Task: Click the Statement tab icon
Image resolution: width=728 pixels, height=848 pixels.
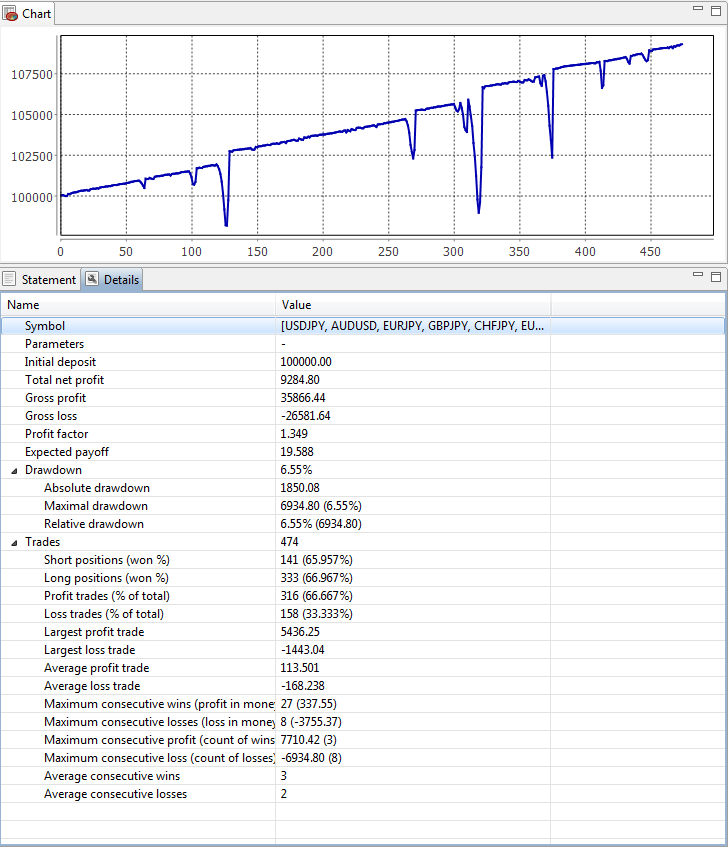Action: (x=10, y=279)
